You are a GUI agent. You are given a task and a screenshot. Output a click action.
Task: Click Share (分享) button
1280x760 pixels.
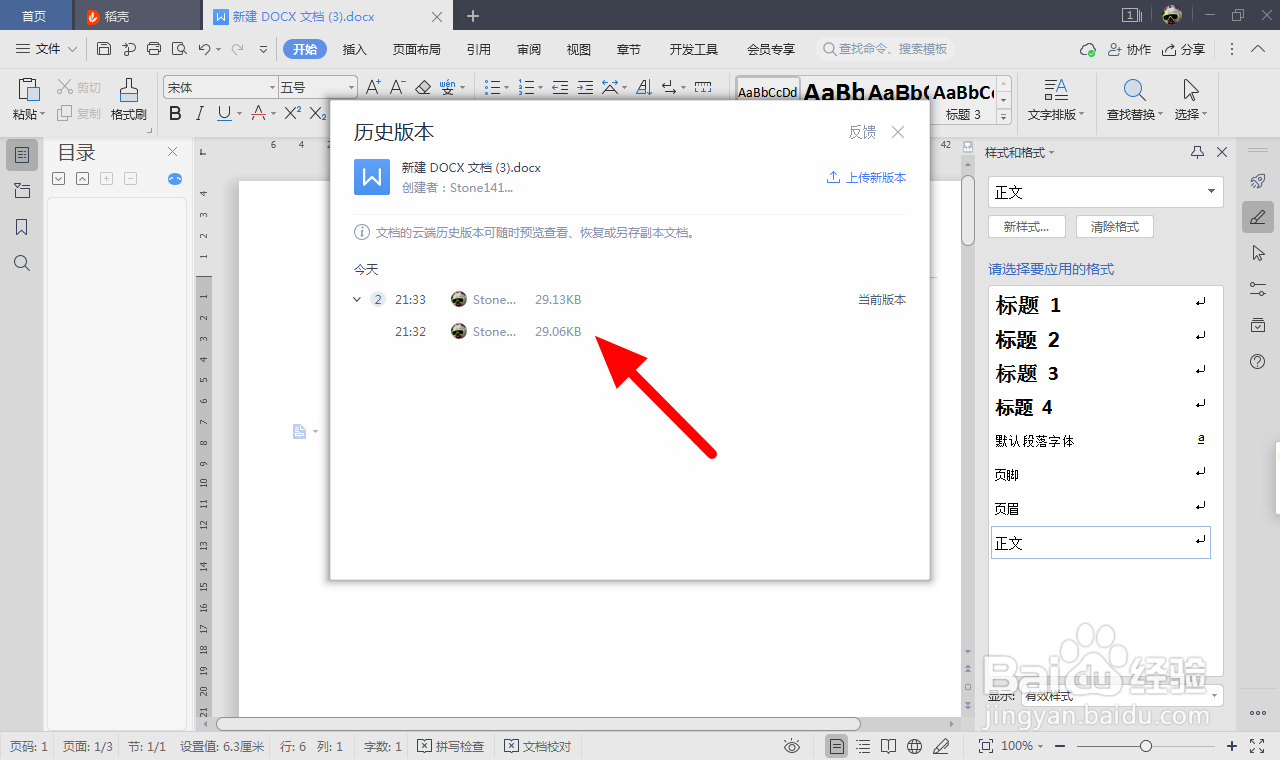coord(1184,49)
